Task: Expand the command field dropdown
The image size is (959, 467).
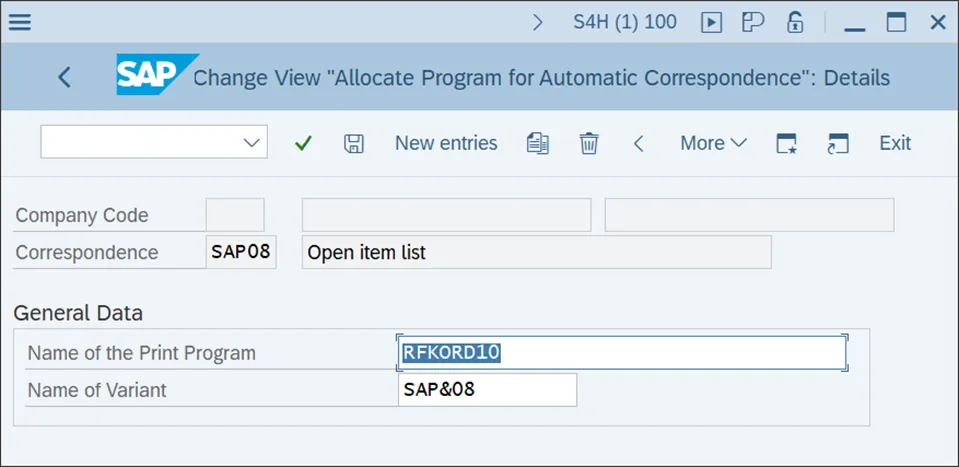Action: click(252, 143)
